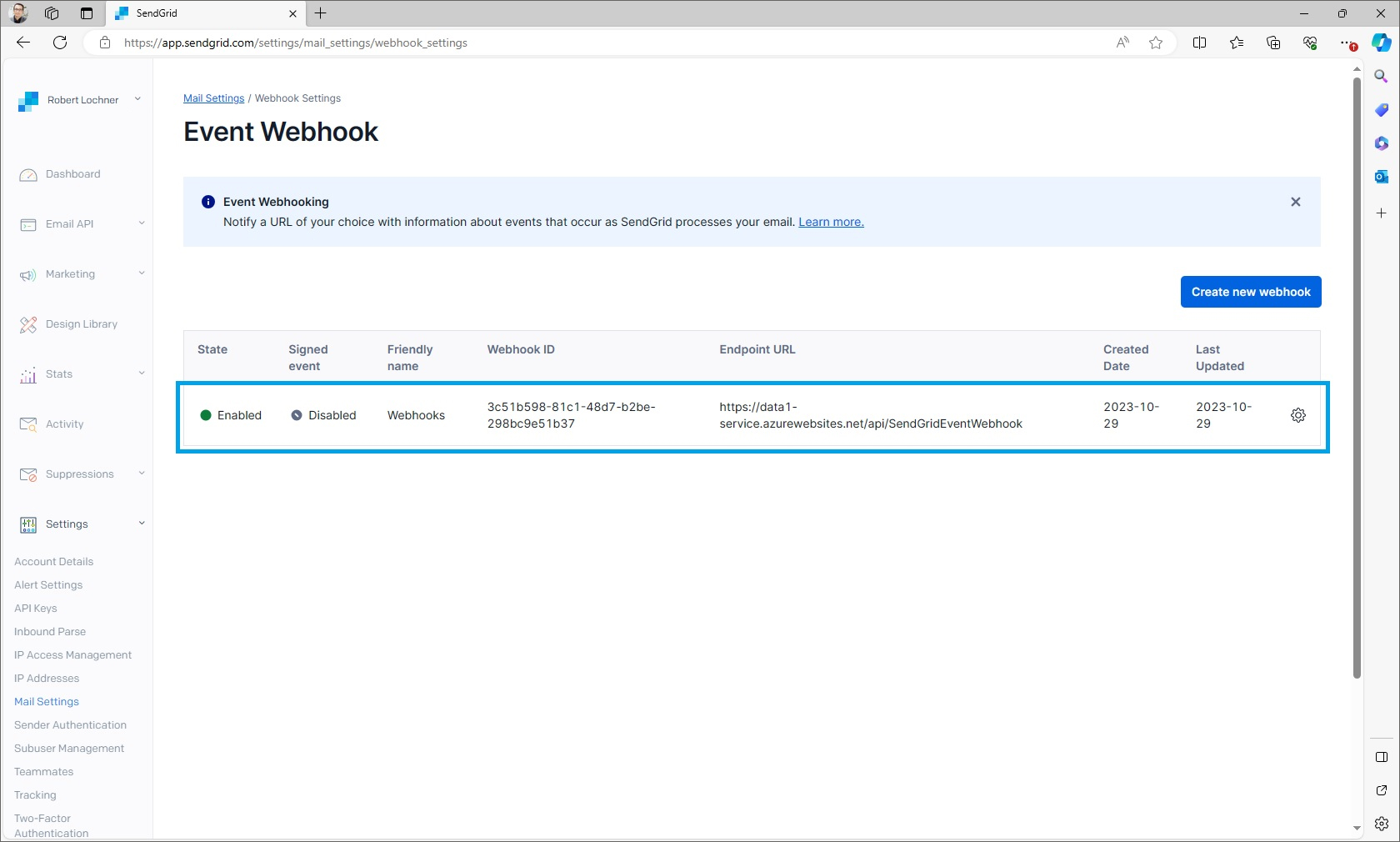The height and width of the screenshot is (842, 1400).
Task: Click the browser profile avatar
Action: point(18,13)
